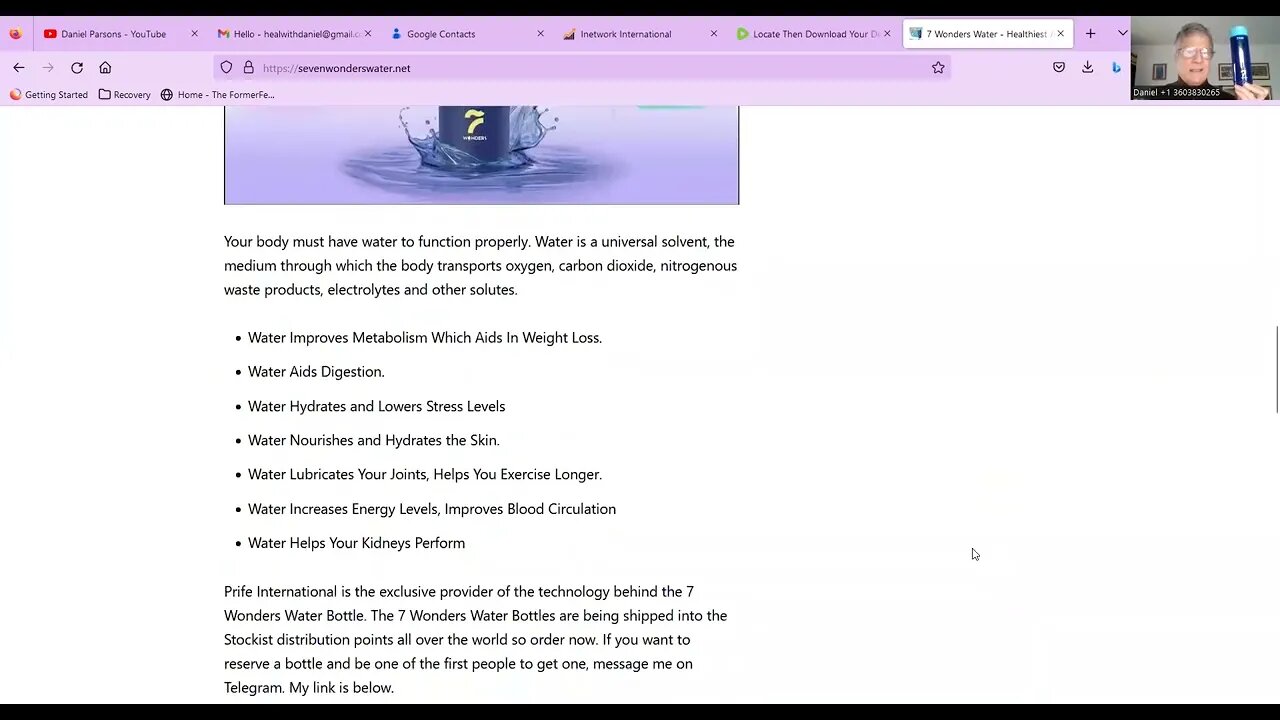This screenshot has height=720, width=1280.
Task: Open the downloads arrow icon
Action: [x=1088, y=68]
